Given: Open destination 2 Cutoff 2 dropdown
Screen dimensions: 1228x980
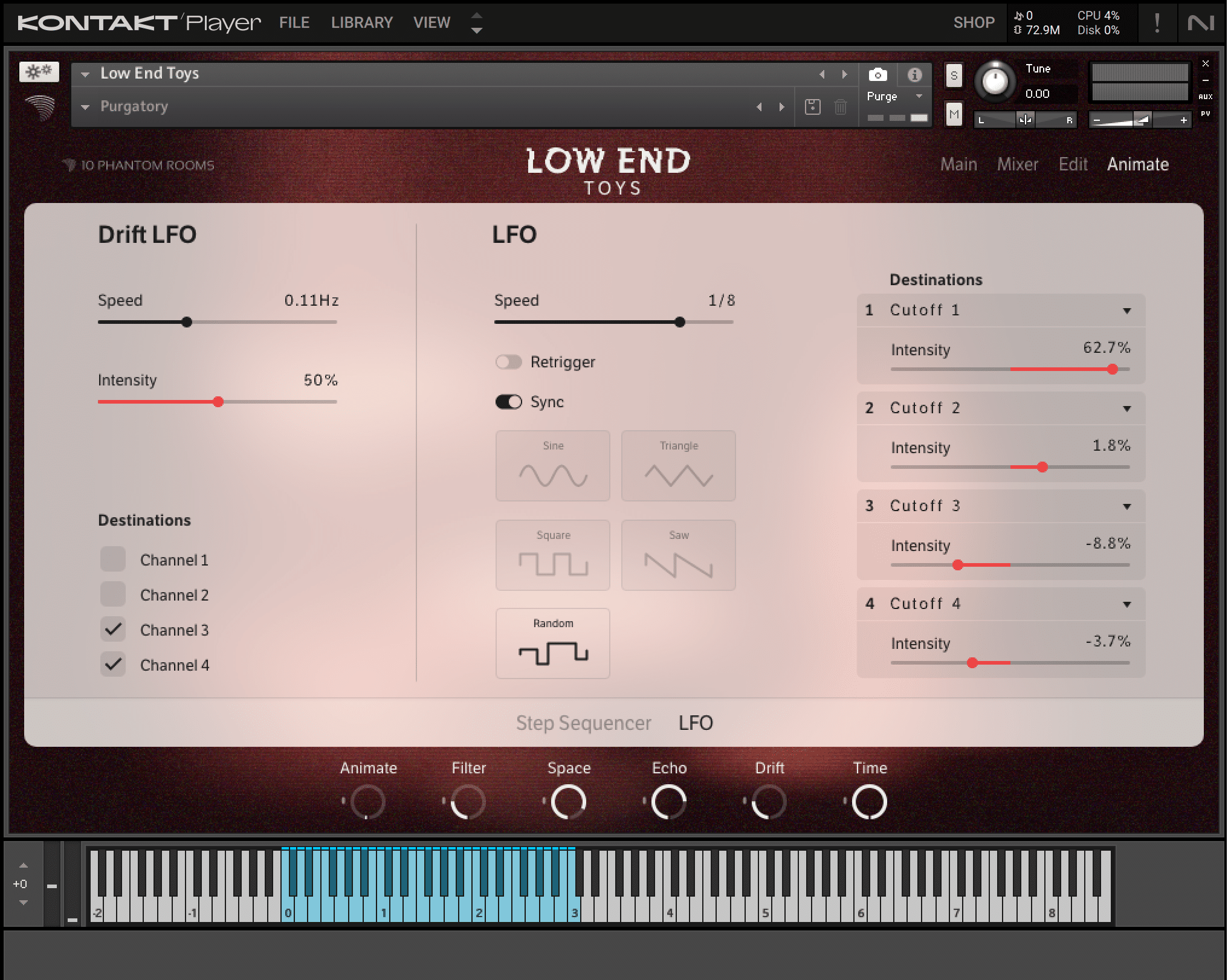Looking at the screenshot, I should click(x=1001, y=408).
